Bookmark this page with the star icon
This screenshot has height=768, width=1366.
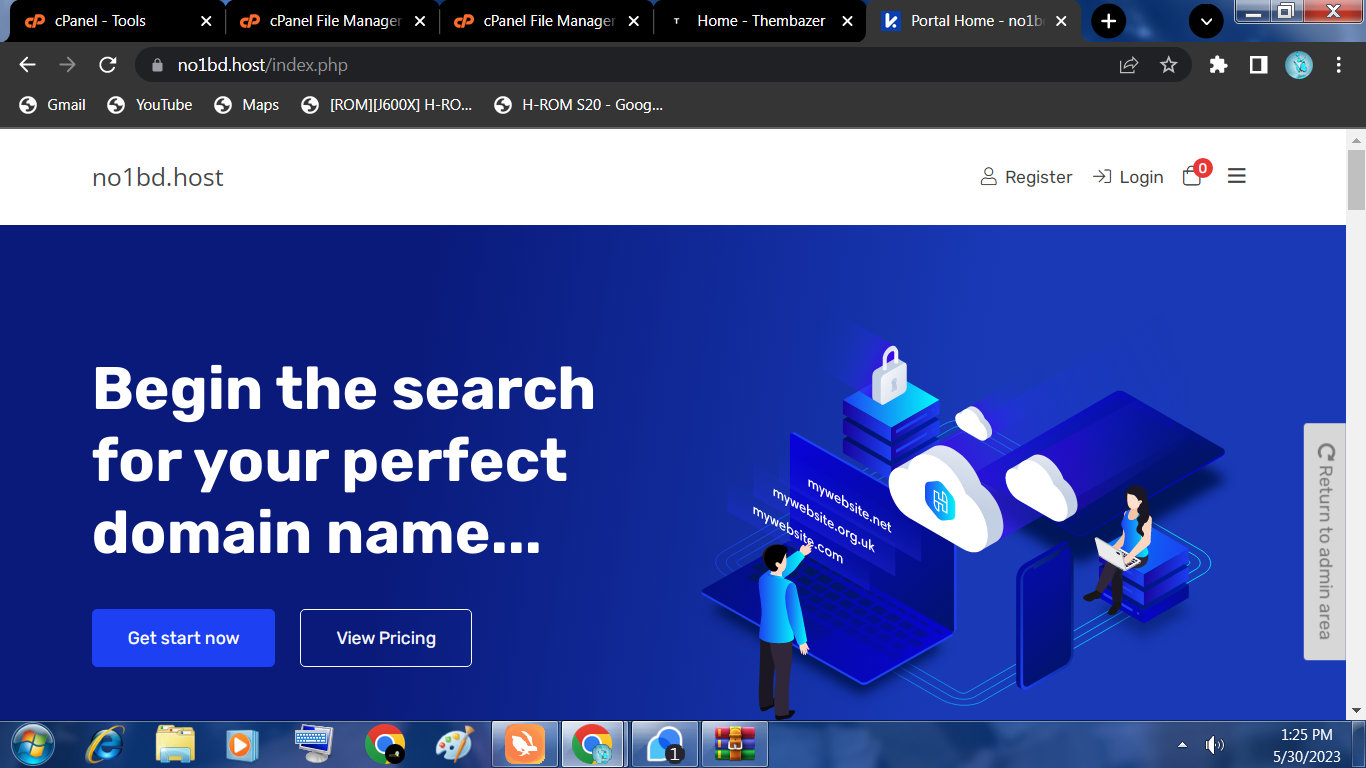pyautogui.click(x=1168, y=65)
